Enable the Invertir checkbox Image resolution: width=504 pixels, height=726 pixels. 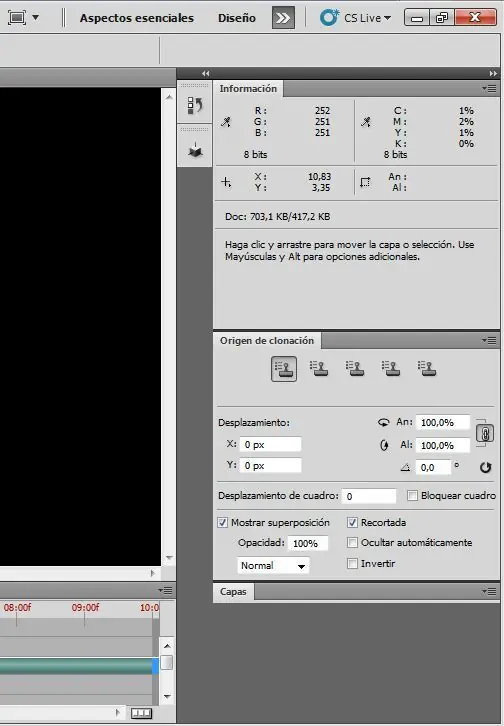pyautogui.click(x=352, y=563)
